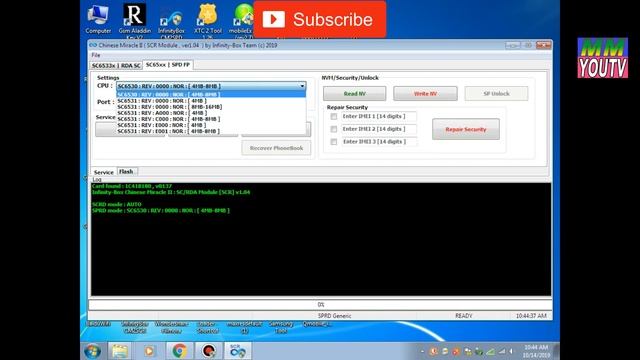Open Windows Explorer from the taskbar
This screenshot has width=640, height=360.
120,351
